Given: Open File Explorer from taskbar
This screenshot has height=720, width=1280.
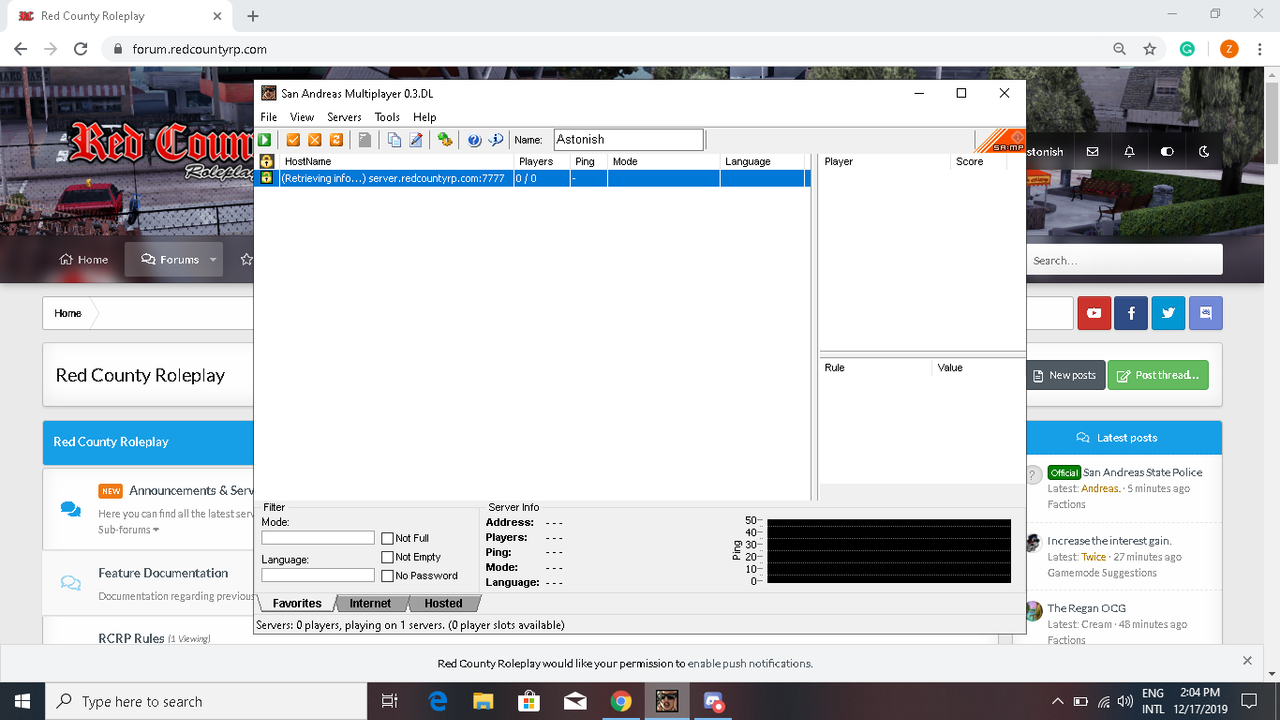Looking at the screenshot, I should tap(483, 701).
